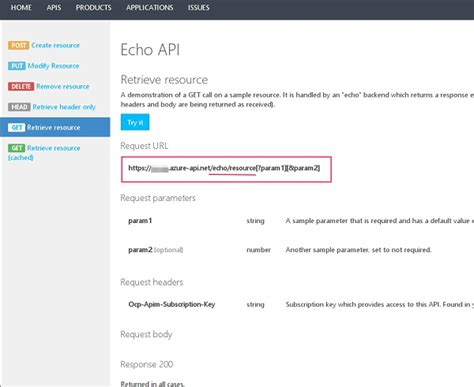Click the Retrieve resource section heading
Screen dimensions: 474x387
(164, 80)
